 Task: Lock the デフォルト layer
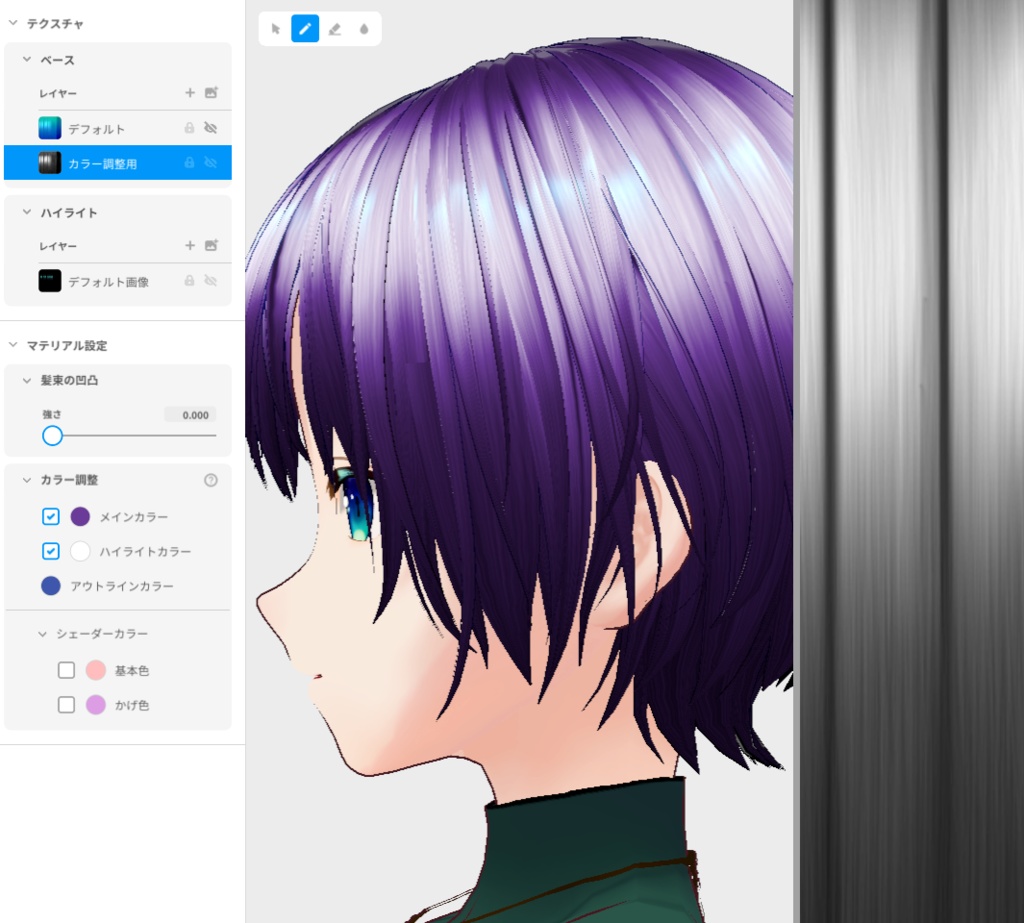[x=189, y=127]
